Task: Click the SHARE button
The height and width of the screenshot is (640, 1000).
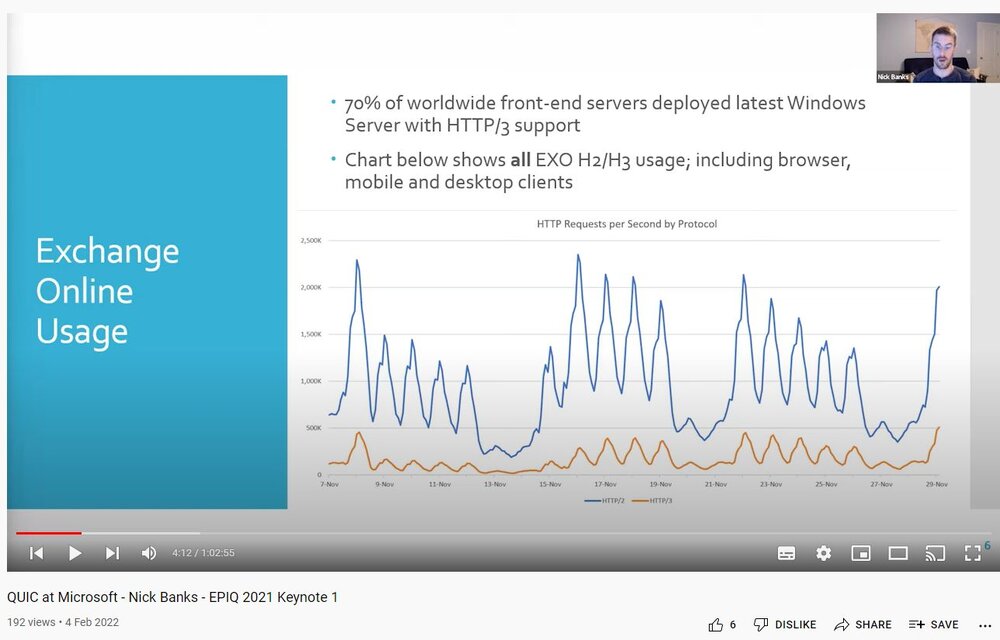Action: [863, 625]
